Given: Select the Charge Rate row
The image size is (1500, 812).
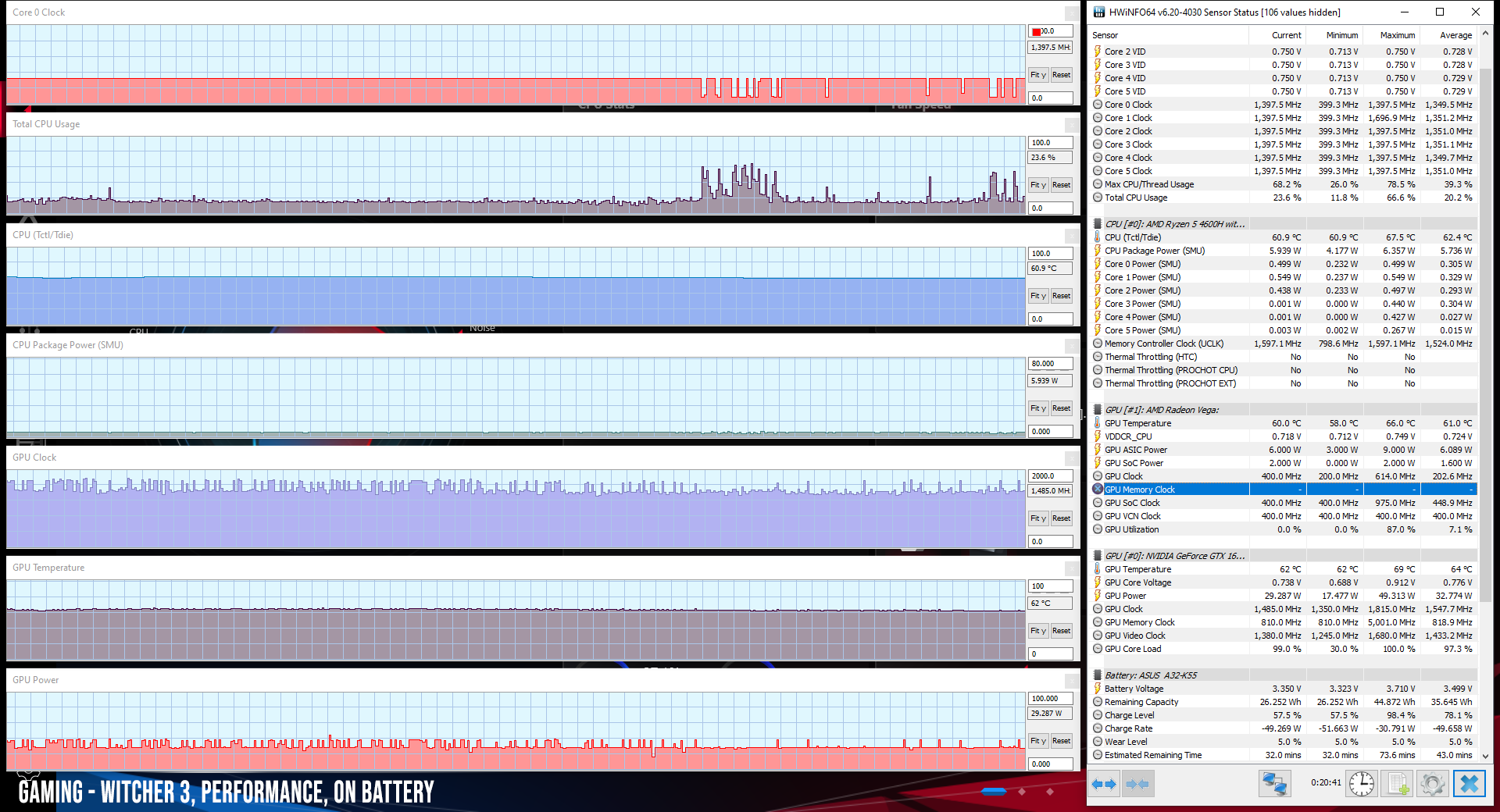Looking at the screenshot, I should [x=1284, y=728].
